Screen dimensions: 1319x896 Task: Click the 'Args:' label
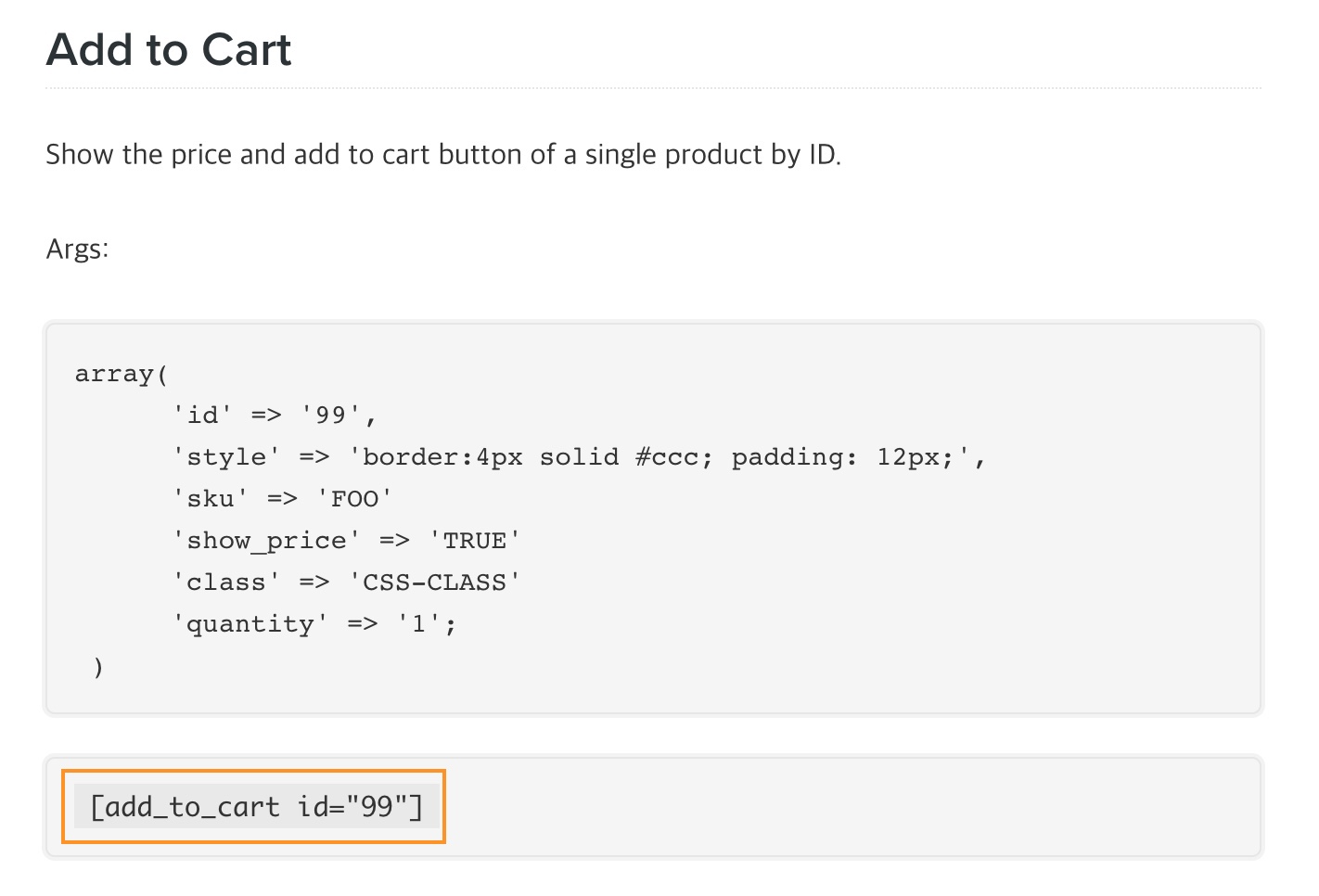coord(77,249)
